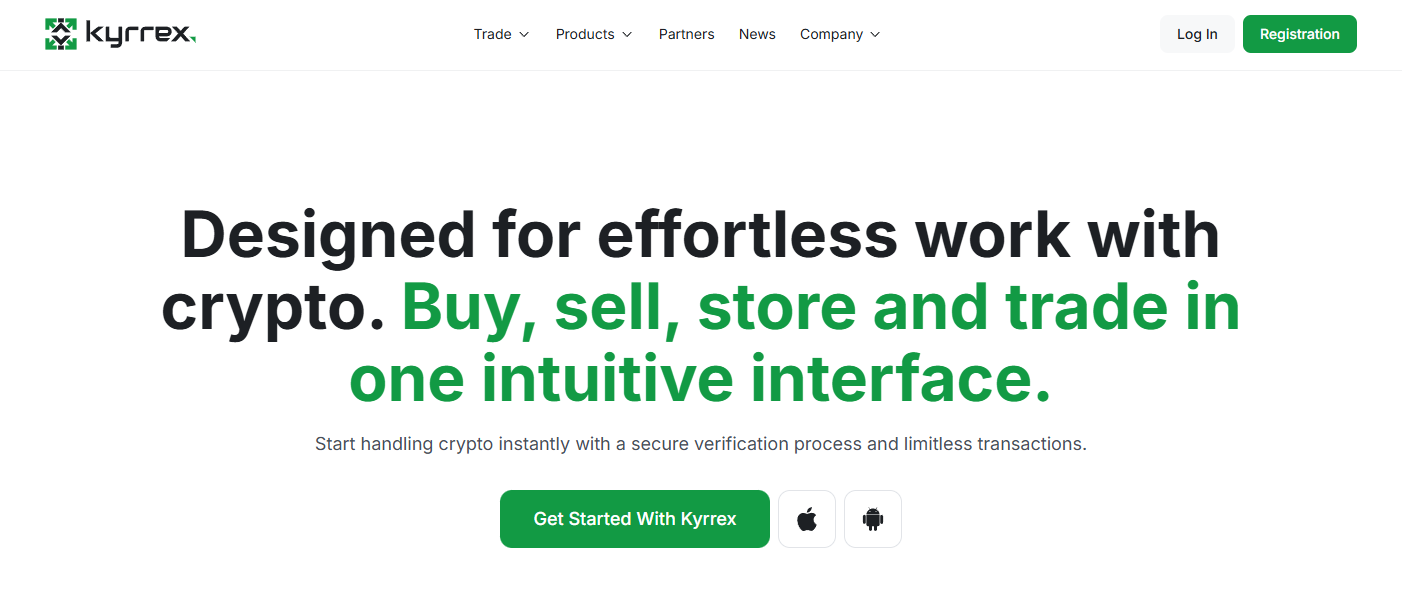Expand the chevron next to Products

tap(627, 35)
